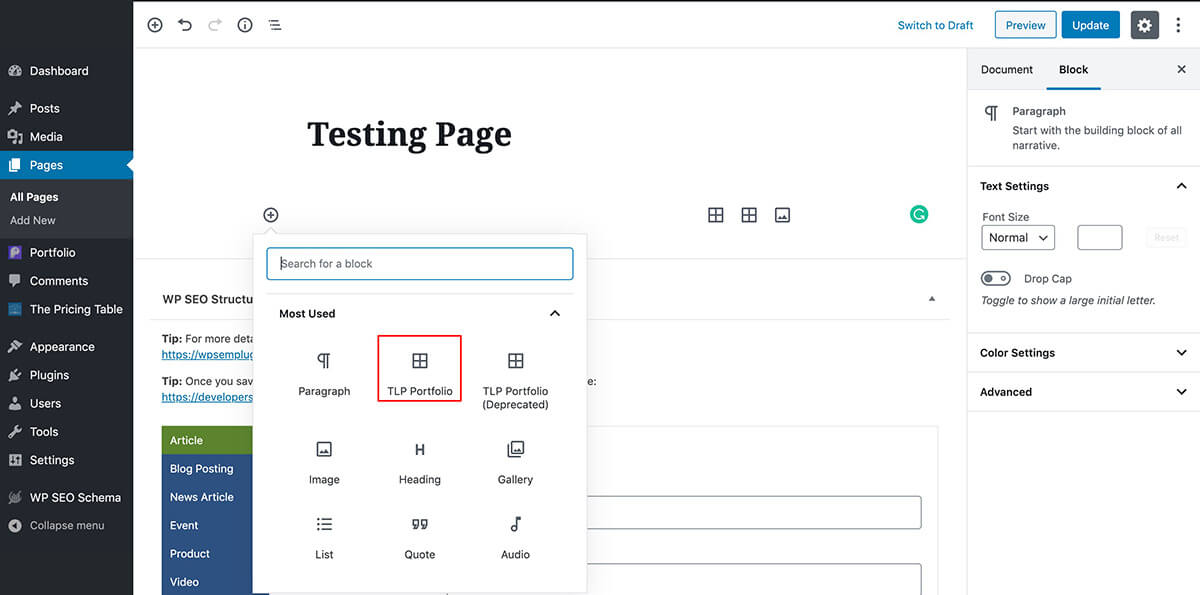Screen dimensions: 1200x595
Task: Go to All Pages
Action: click(x=34, y=197)
